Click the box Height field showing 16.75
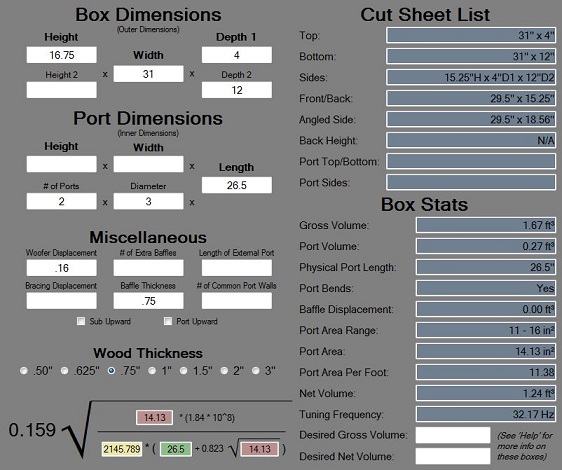562x470 pixels. 62,55
